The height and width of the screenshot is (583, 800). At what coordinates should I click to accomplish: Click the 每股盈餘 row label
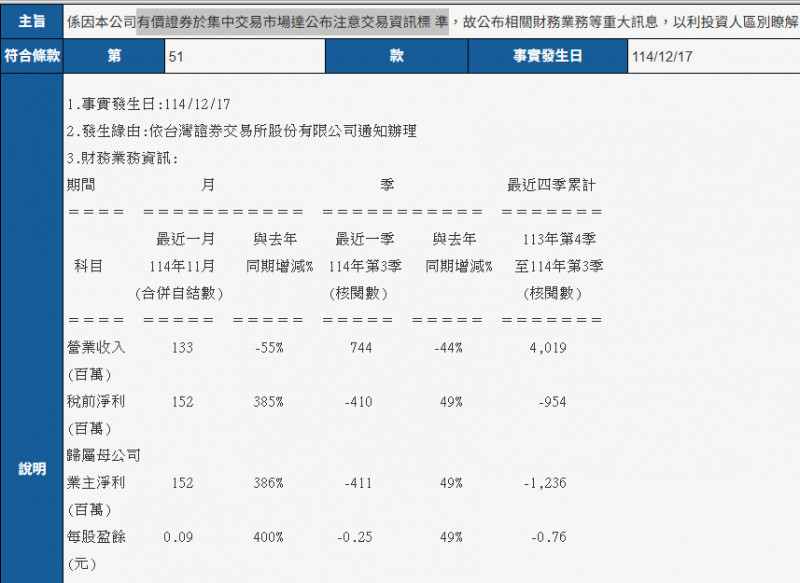[94, 537]
